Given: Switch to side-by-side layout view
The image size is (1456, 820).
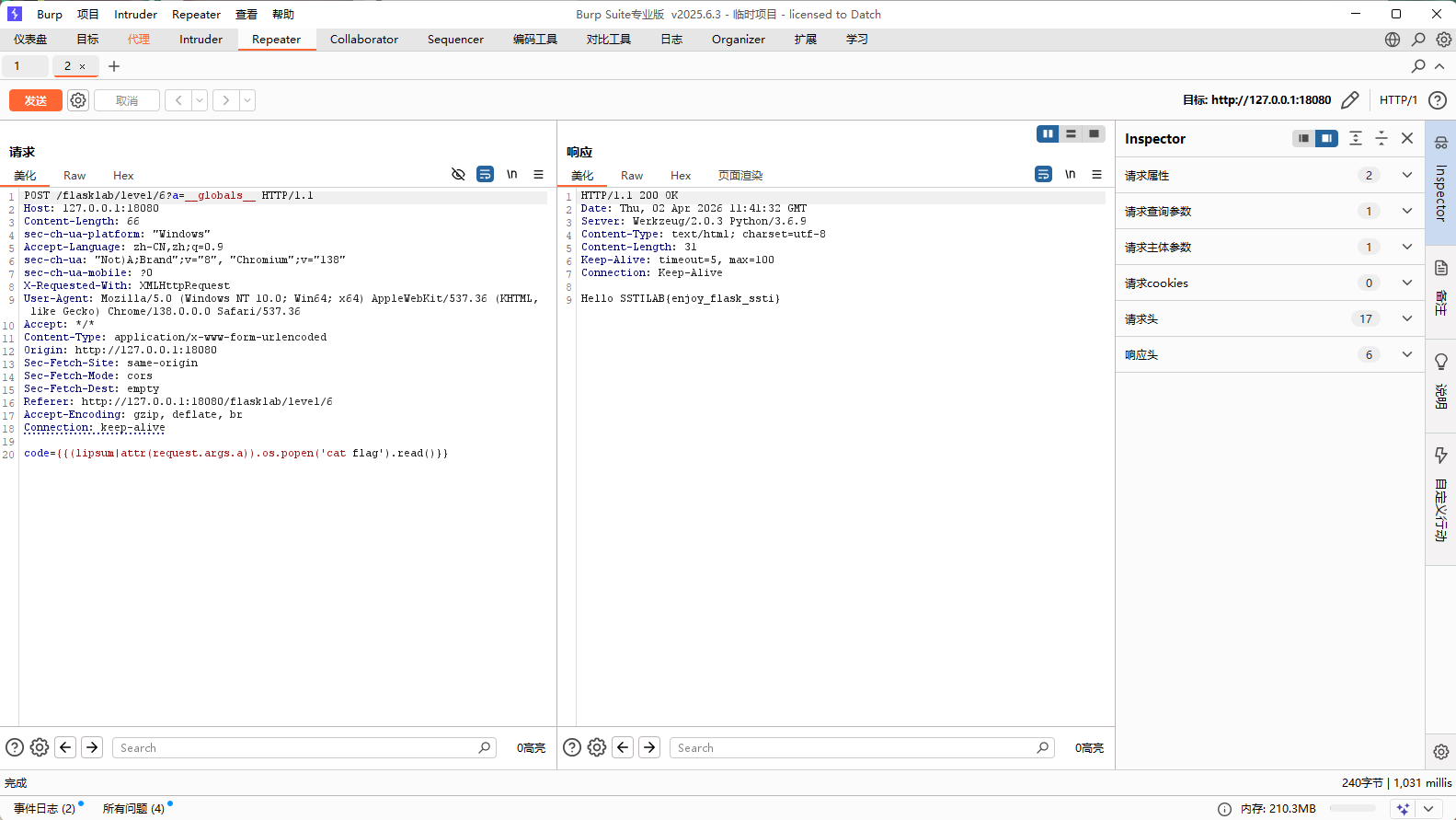Looking at the screenshot, I should (x=1048, y=134).
